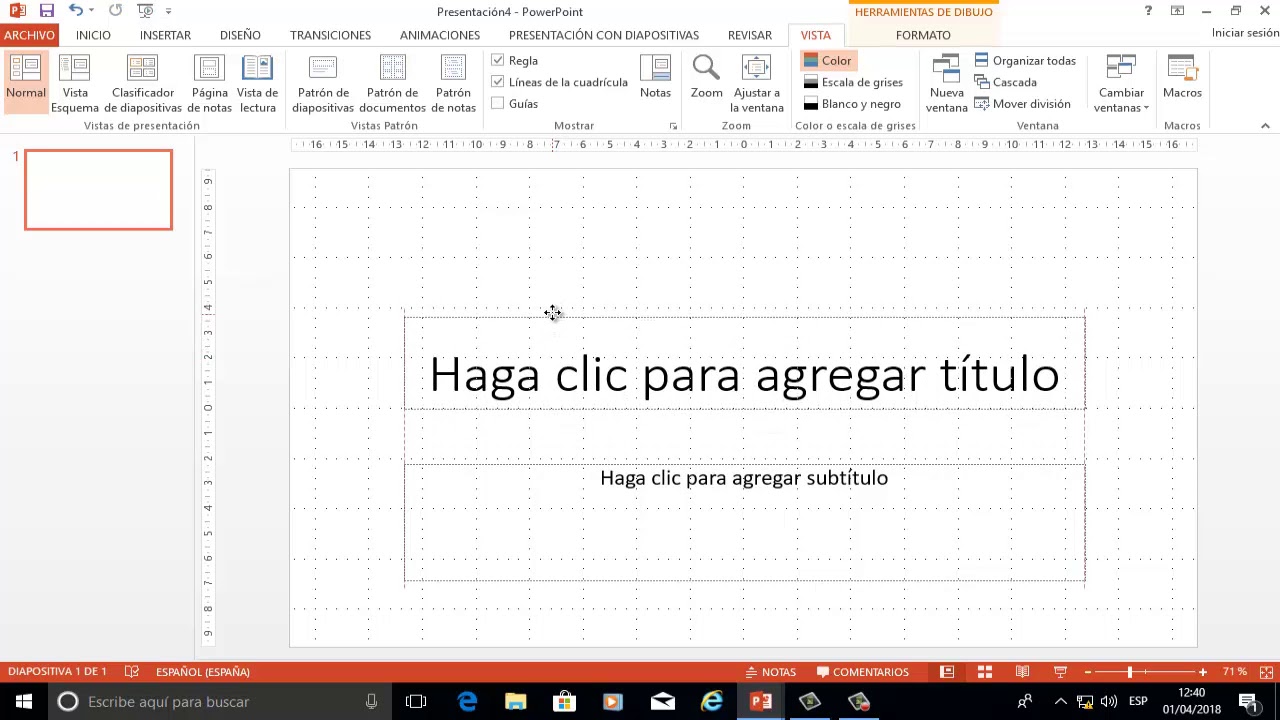The height and width of the screenshot is (720, 1280).
Task: Click Ajustar a la ventana
Action: point(756,82)
